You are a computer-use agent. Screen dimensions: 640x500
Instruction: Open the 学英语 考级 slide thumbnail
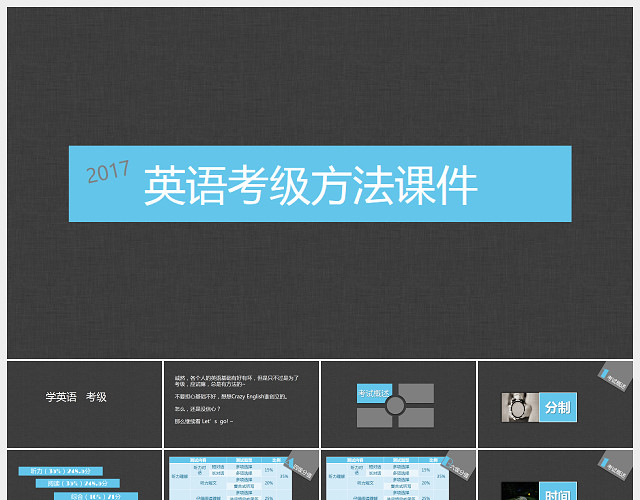click(x=84, y=404)
